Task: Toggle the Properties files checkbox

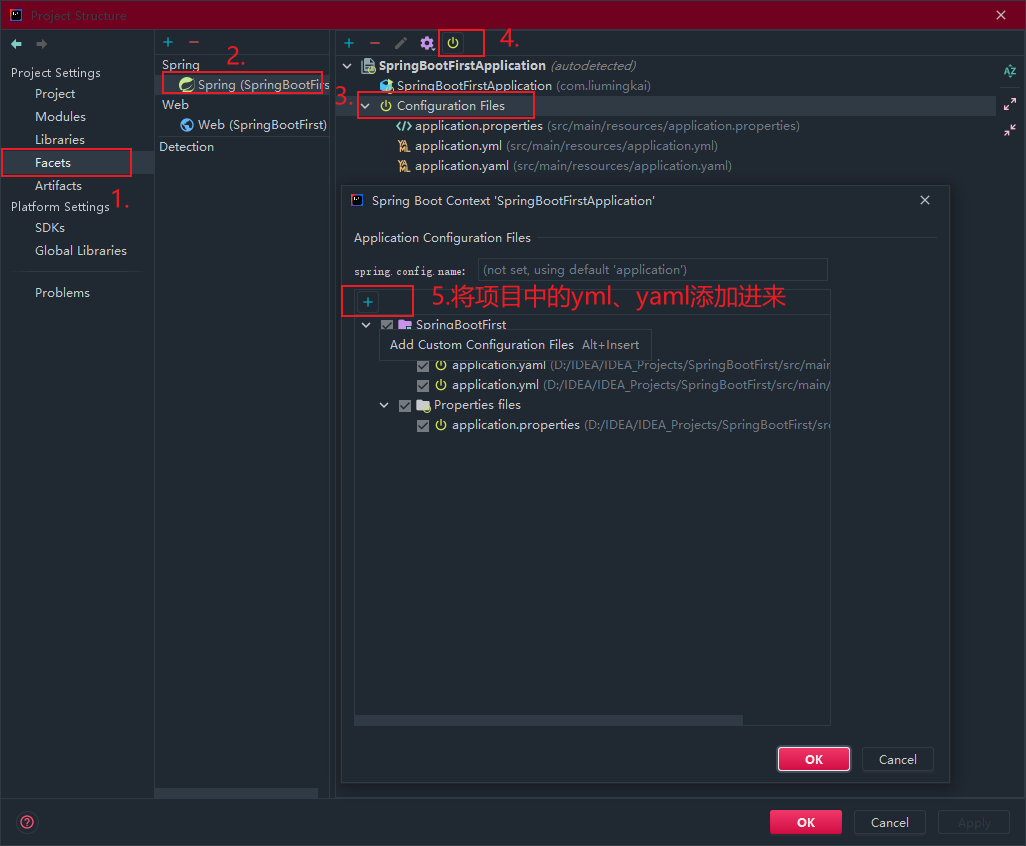Action: point(405,405)
